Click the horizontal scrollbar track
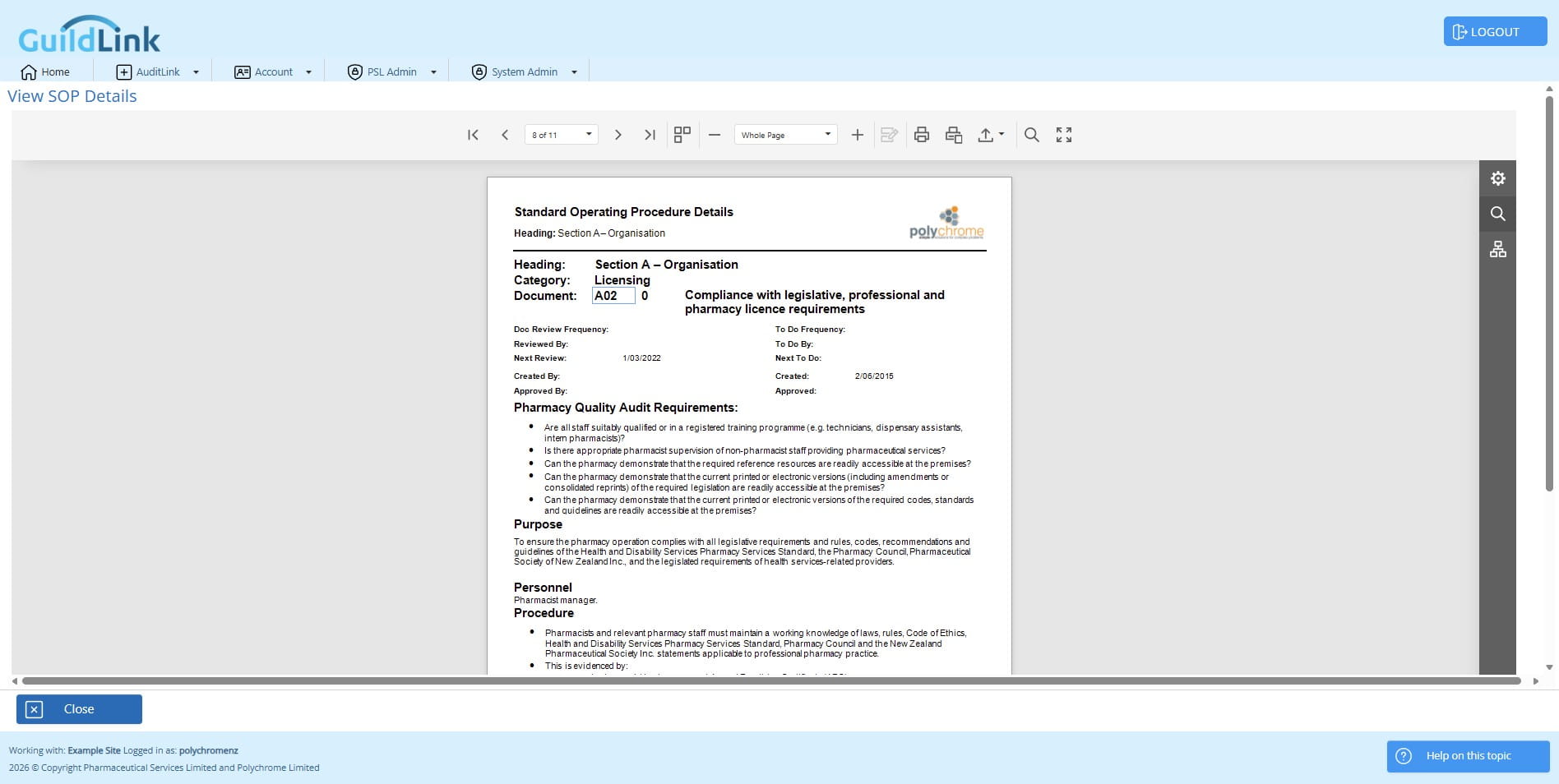Image resolution: width=1559 pixels, height=784 pixels. [x=771, y=681]
